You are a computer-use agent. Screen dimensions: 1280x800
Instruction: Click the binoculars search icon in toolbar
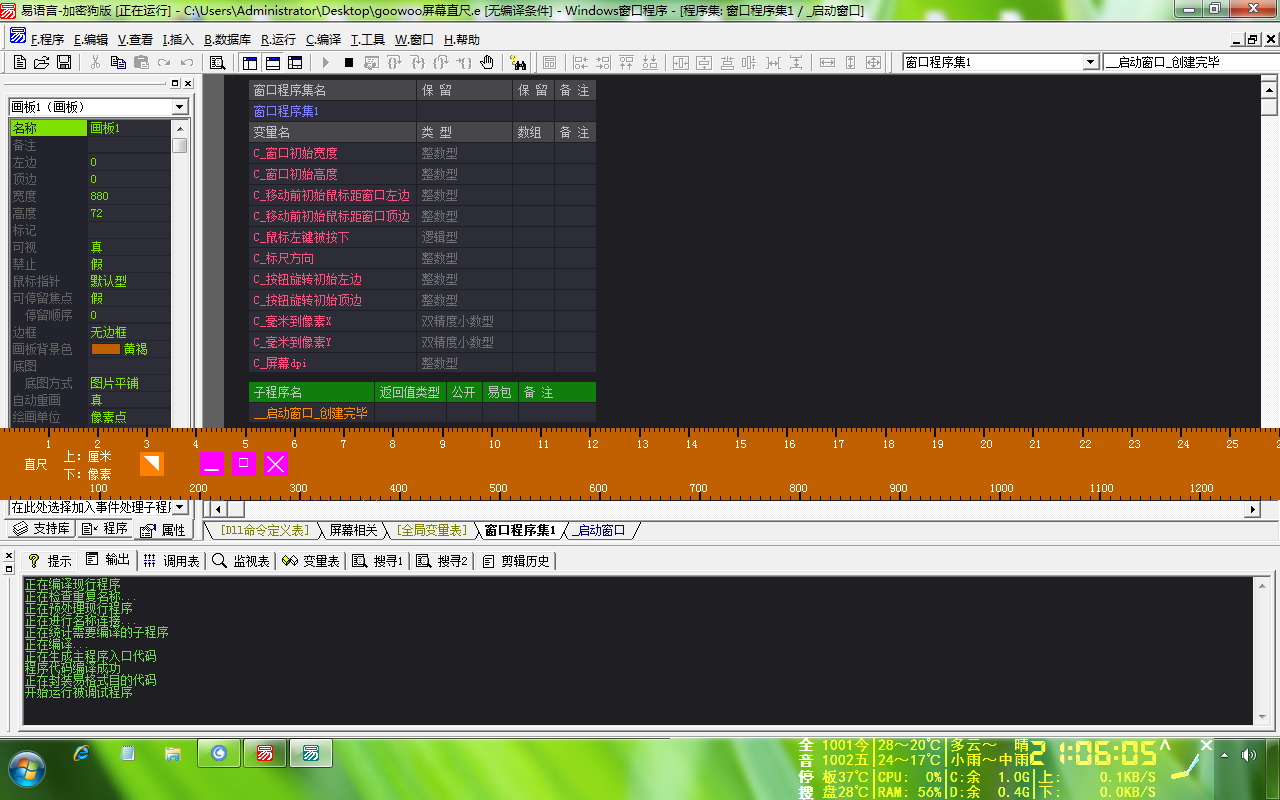(518, 63)
